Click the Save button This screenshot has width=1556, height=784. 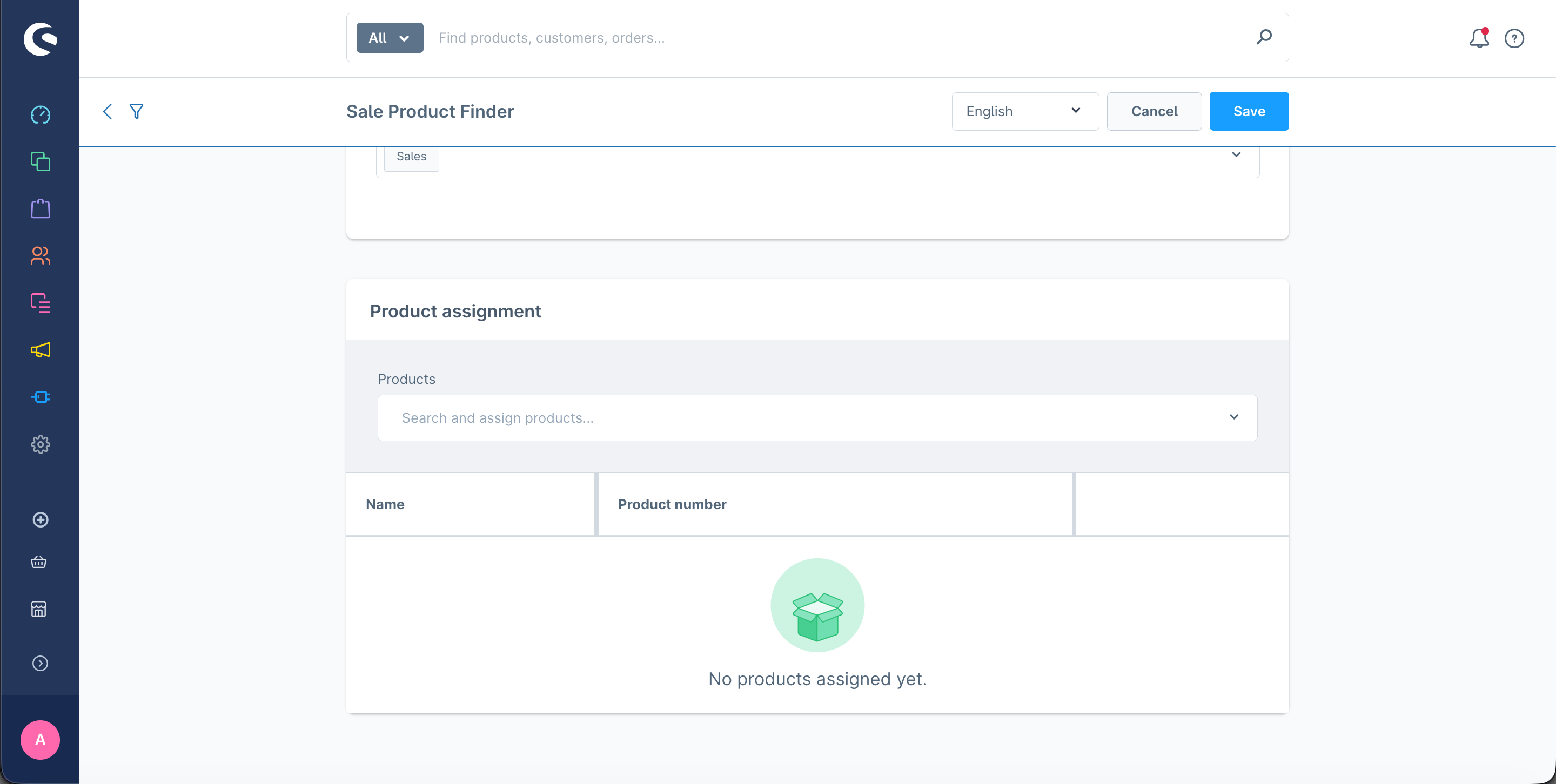coord(1249,111)
